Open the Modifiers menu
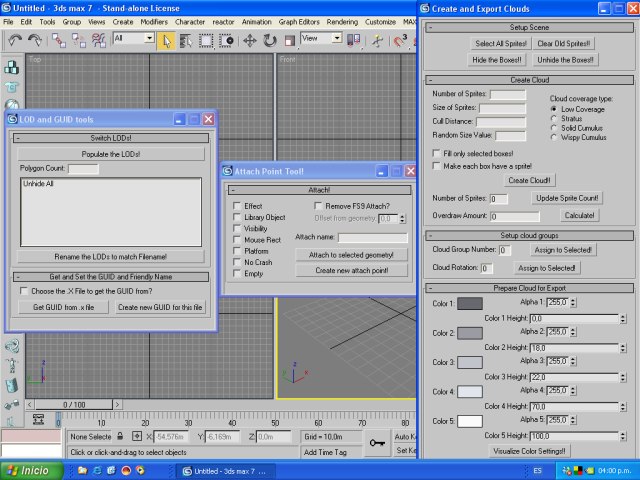This screenshot has height=480, width=640. click(x=154, y=21)
